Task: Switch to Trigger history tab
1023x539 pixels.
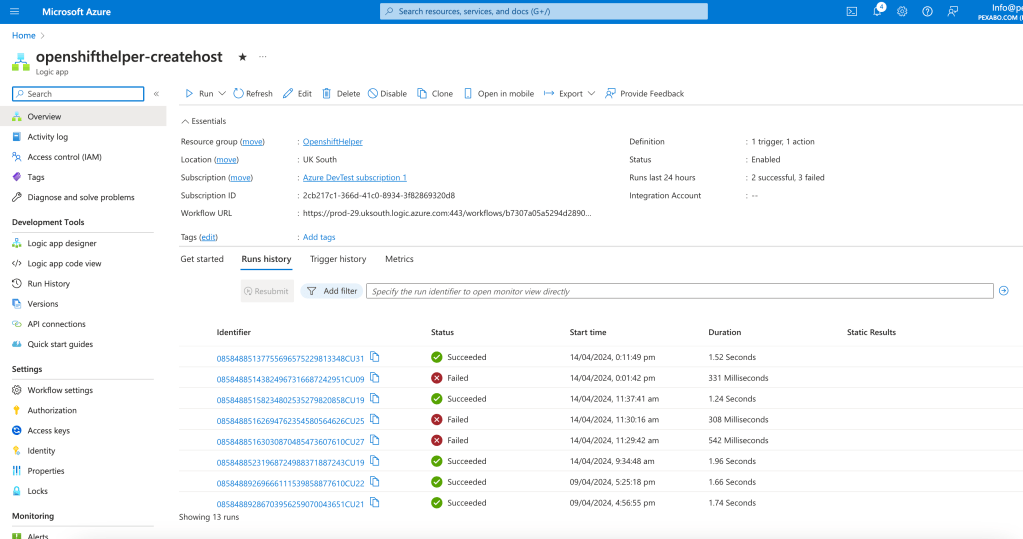Action: coord(338,259)
